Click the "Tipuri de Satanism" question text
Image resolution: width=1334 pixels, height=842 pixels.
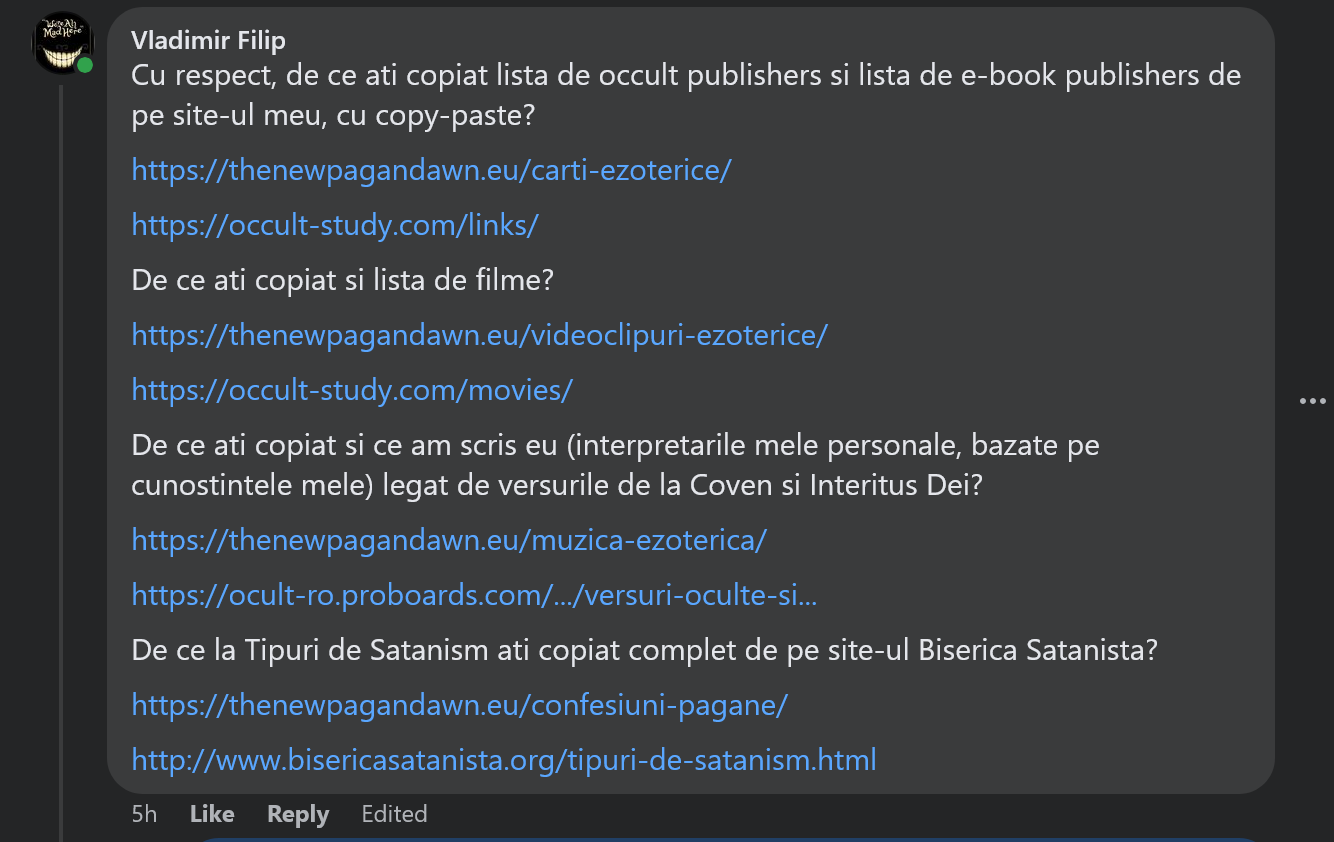[644, 650]
